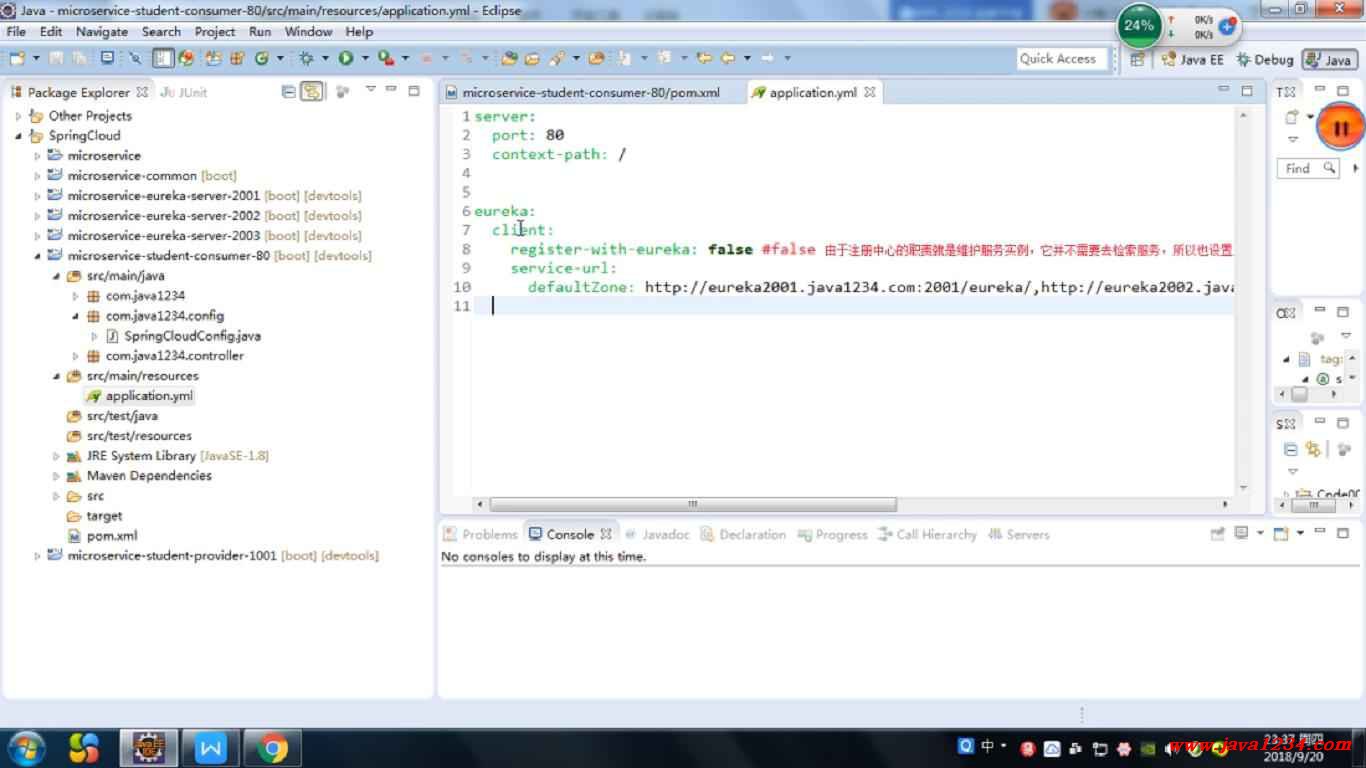Expand JRE System Library node
Image resolution: width=1366 pixels, height=768 pixels.
[57, 456]
